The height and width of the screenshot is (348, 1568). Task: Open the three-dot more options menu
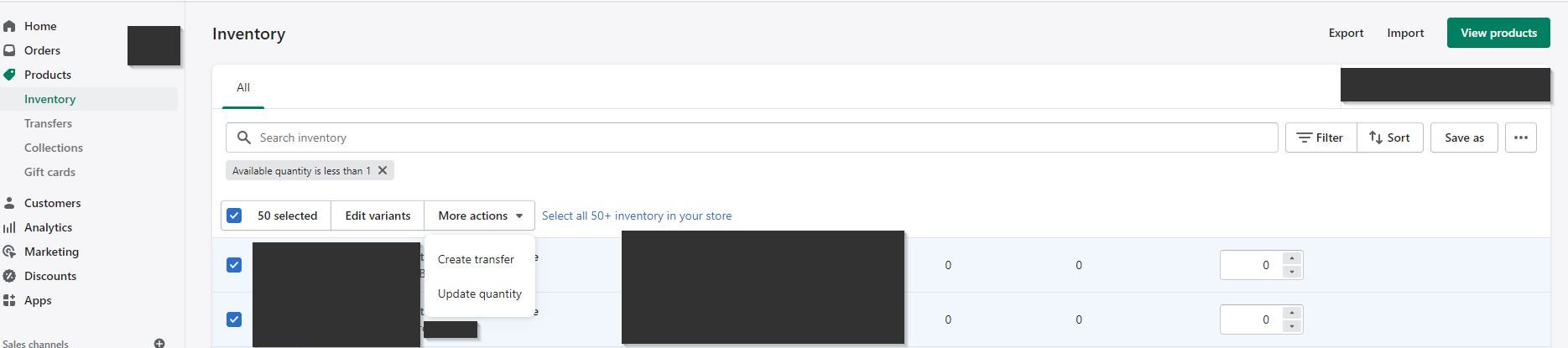(1520, 138)
